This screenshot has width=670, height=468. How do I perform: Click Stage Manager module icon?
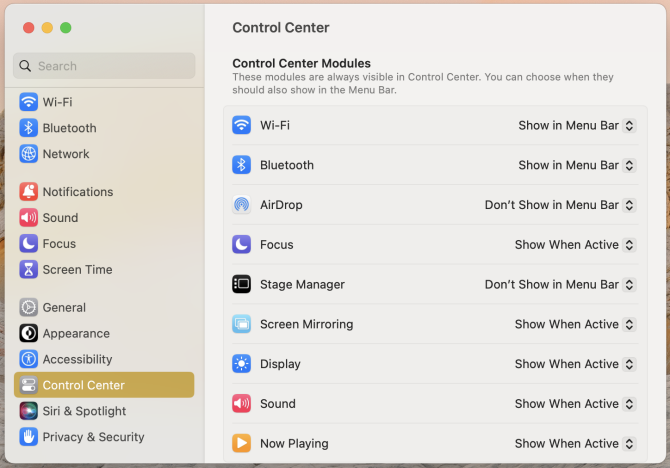click(241, 284)
